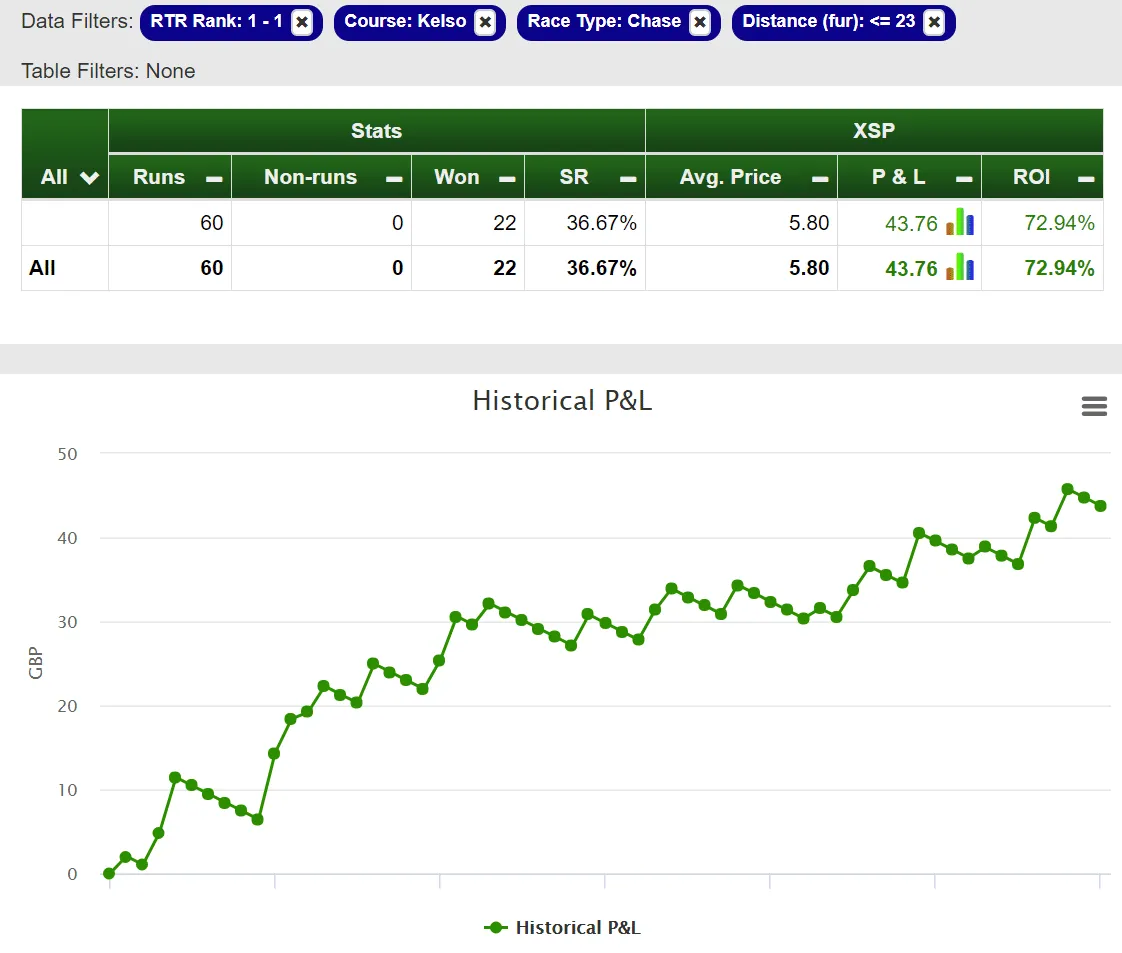This screenshot has height=953, width=1122.
Task: Click the Data Filters: label
Action: tap(77, 21)
